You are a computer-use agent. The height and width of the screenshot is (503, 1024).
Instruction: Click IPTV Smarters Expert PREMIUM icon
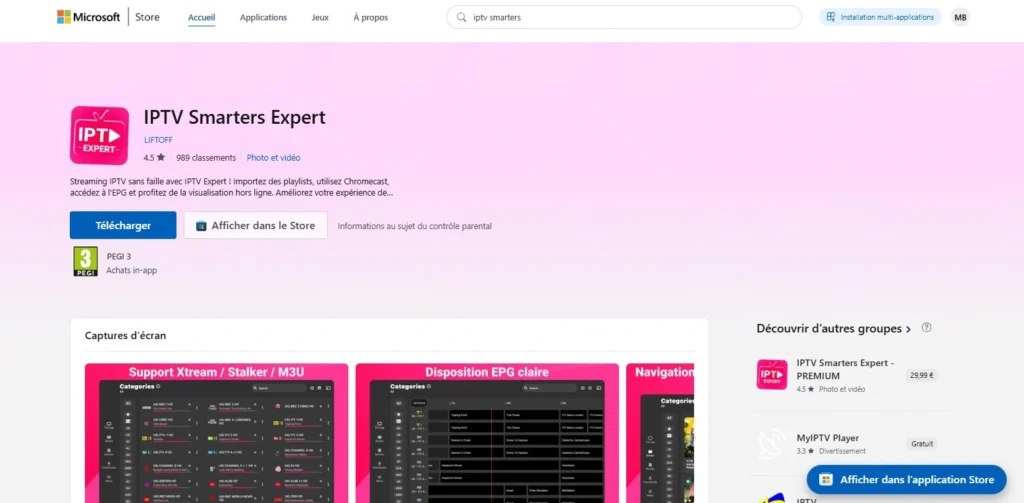point(772,374)
